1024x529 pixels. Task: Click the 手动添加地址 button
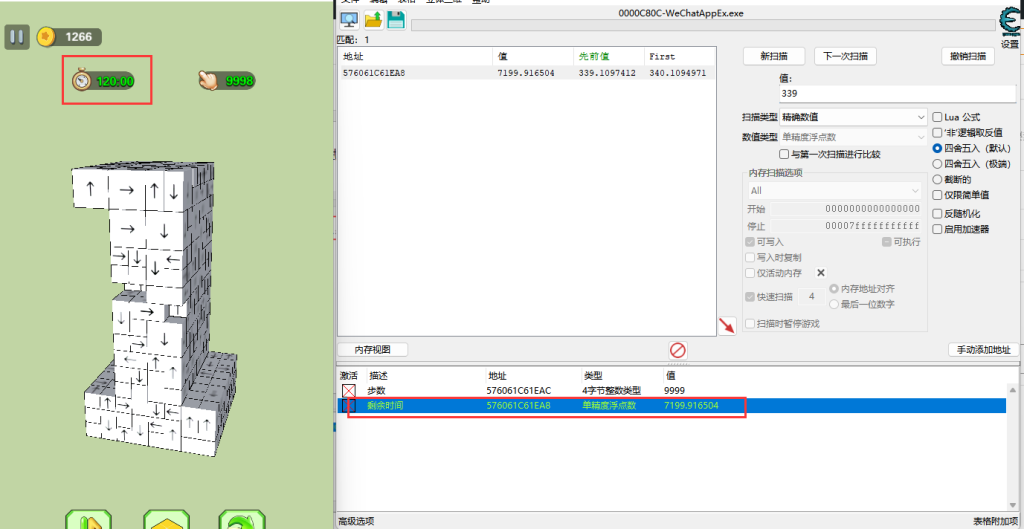(x=984, y=349)
